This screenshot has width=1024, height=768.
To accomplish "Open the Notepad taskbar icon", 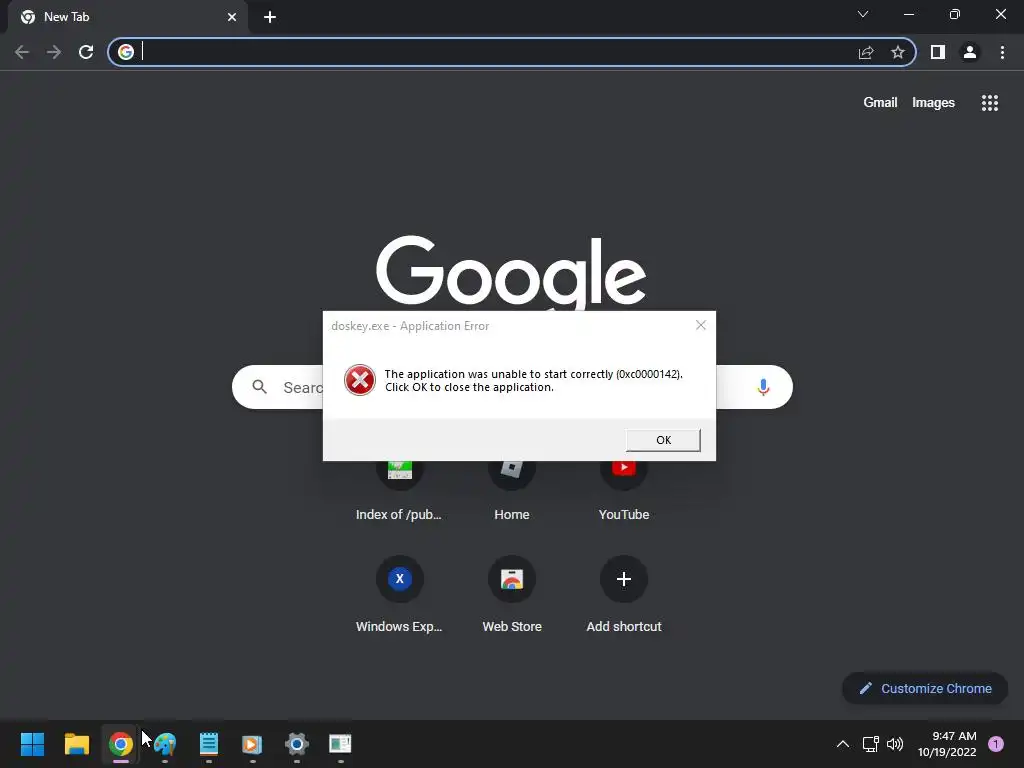I will [208, 744].
